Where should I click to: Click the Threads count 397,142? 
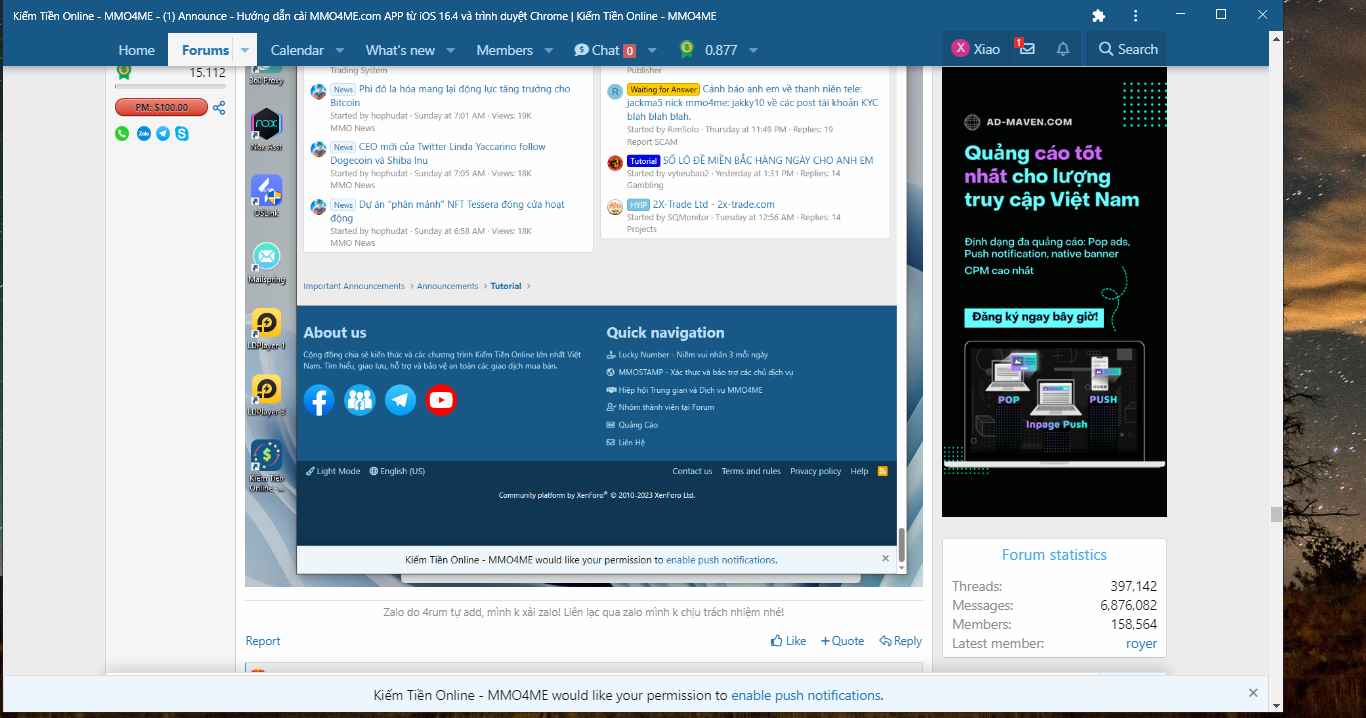[x=1133, y=587]
